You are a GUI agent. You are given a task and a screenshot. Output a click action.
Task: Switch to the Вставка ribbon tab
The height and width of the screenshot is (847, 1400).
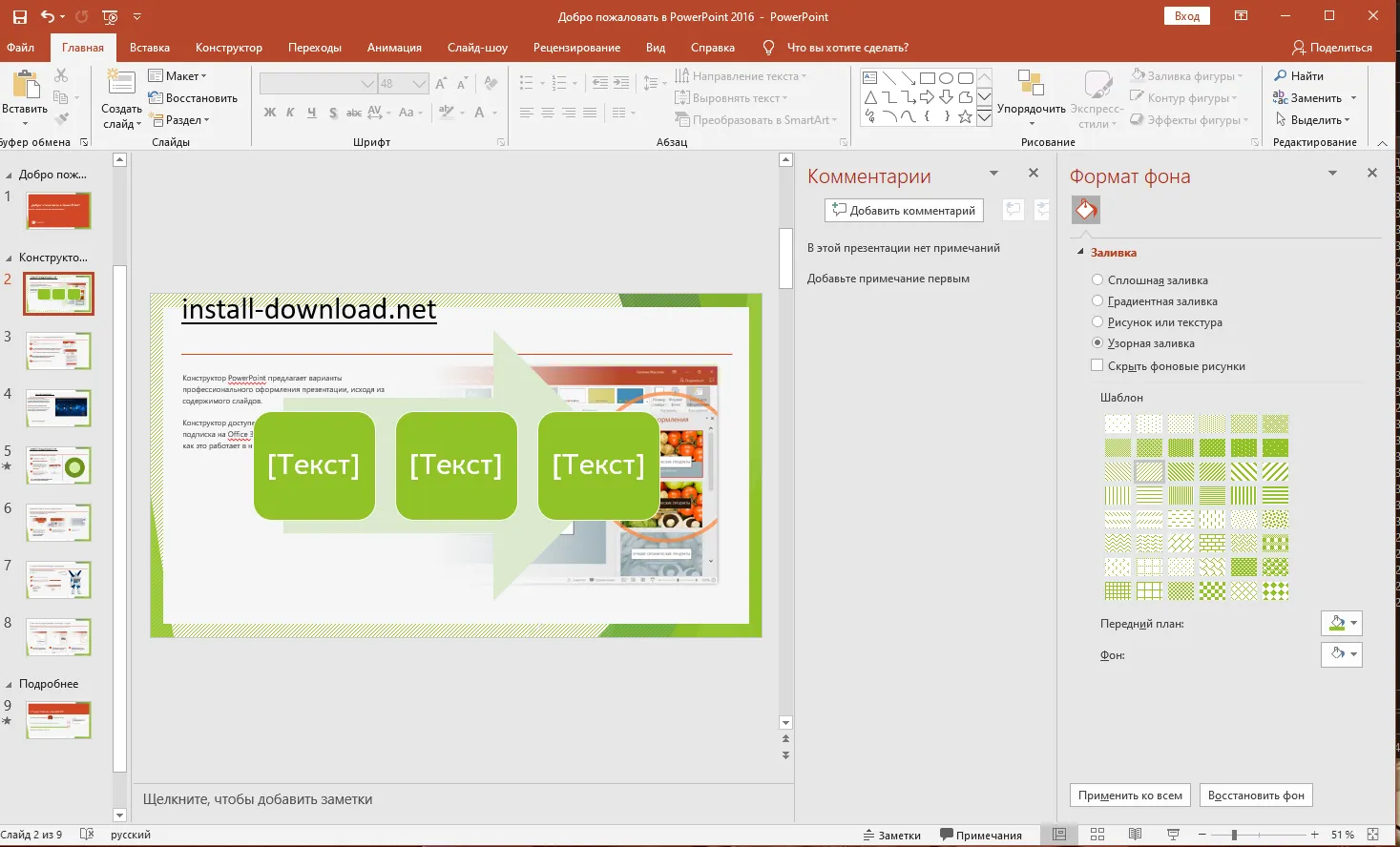coord(150,47)
